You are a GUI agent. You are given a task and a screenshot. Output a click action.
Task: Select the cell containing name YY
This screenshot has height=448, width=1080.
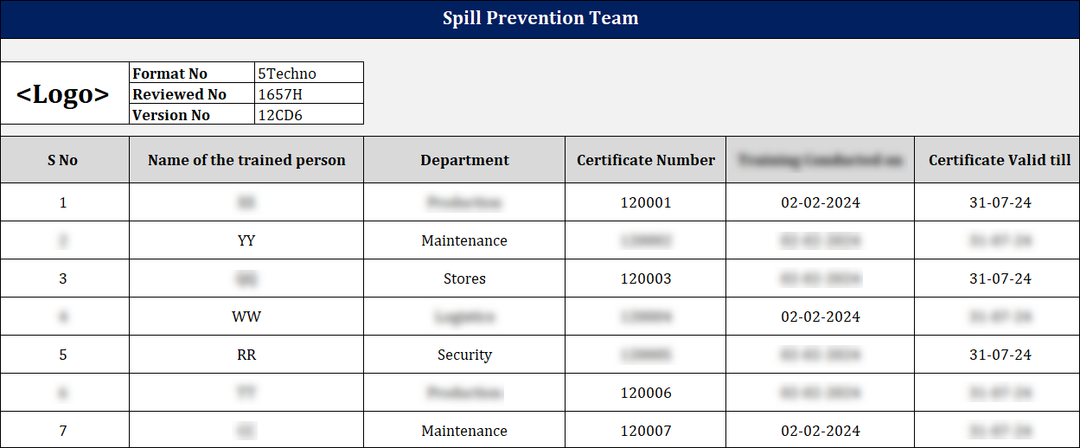point(246,241)
